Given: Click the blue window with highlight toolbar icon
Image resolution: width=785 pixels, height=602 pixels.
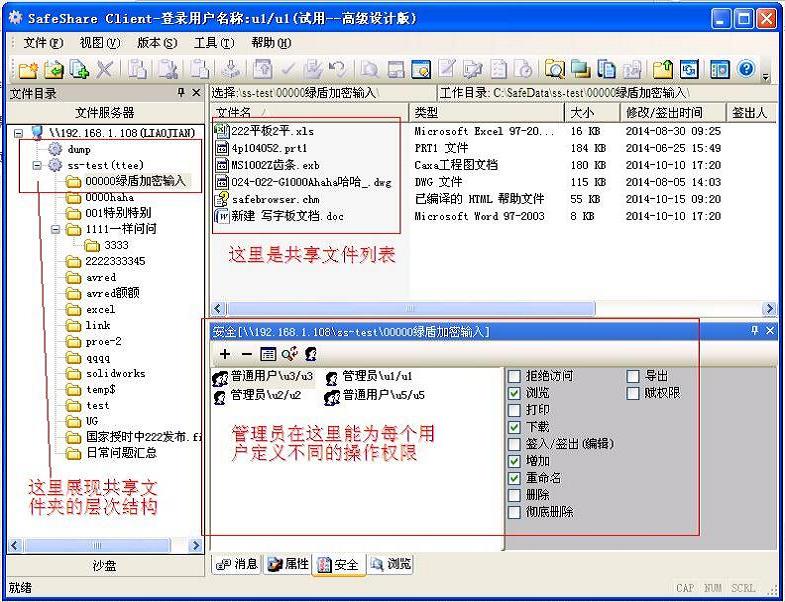Looking at the screenshot, I should [421, 70].
